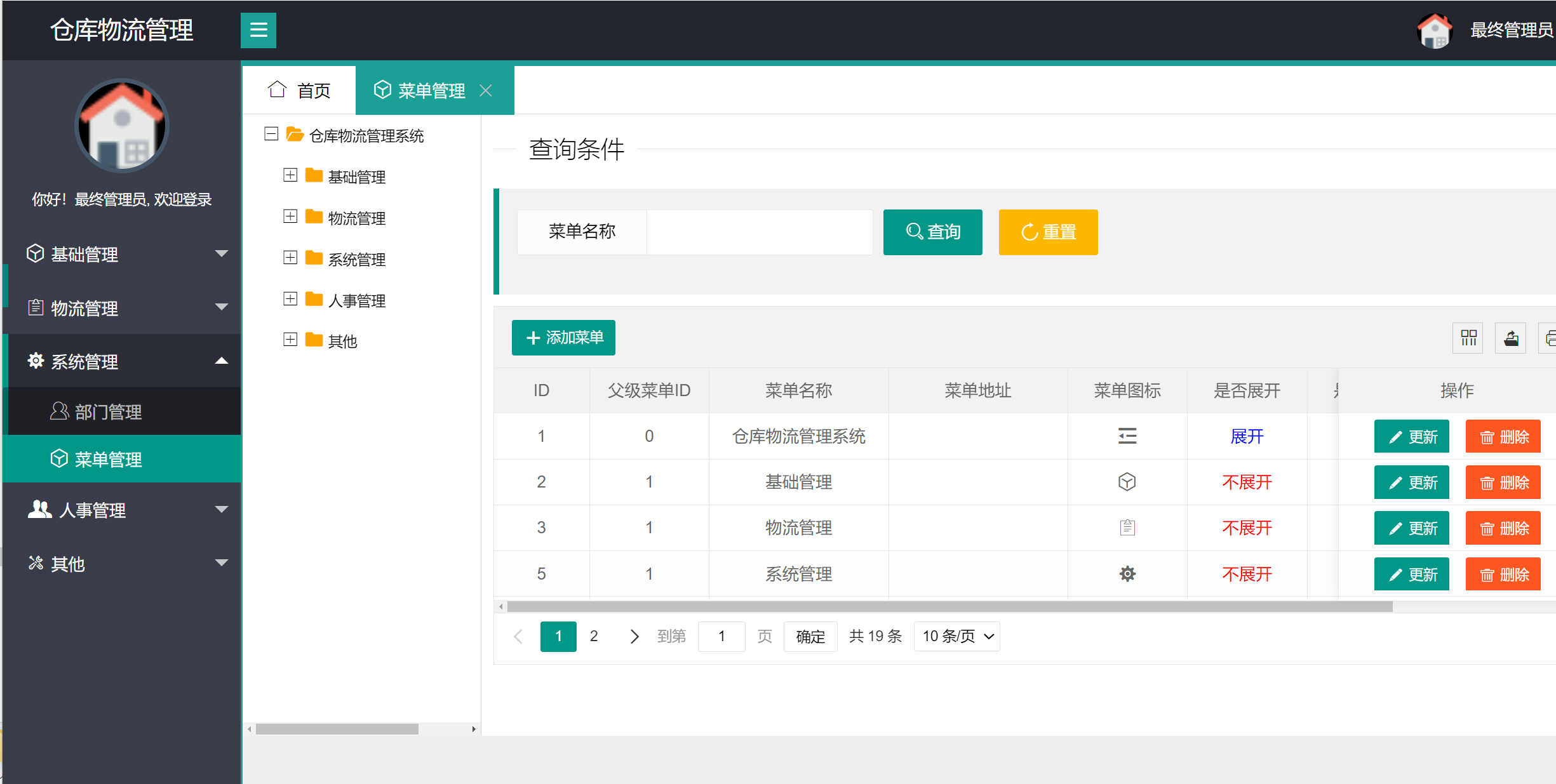Click the folder icon next to 人事管理 in tree

(314, 299)
